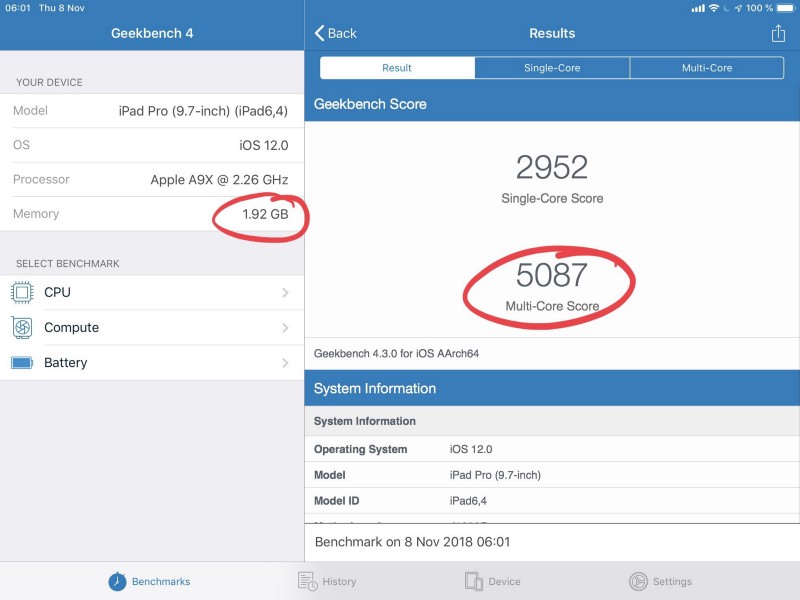Image resolution: width=800 pixels, height=600 pixels.
Task: Click the Model ID iPad6,4 row
Action: (x=552, y=501)
